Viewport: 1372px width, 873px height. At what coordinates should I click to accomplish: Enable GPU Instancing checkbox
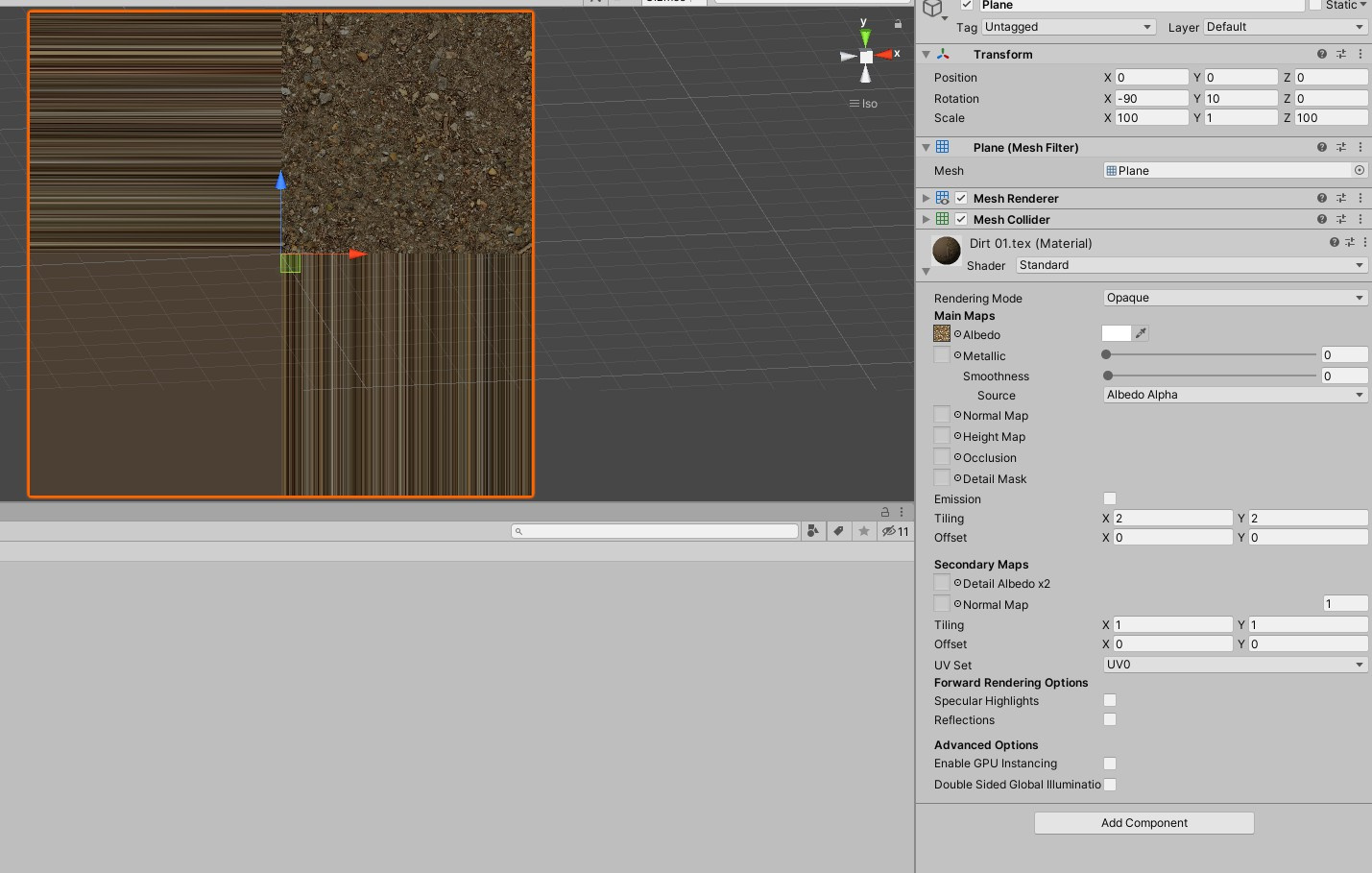tap(1110, 764)
